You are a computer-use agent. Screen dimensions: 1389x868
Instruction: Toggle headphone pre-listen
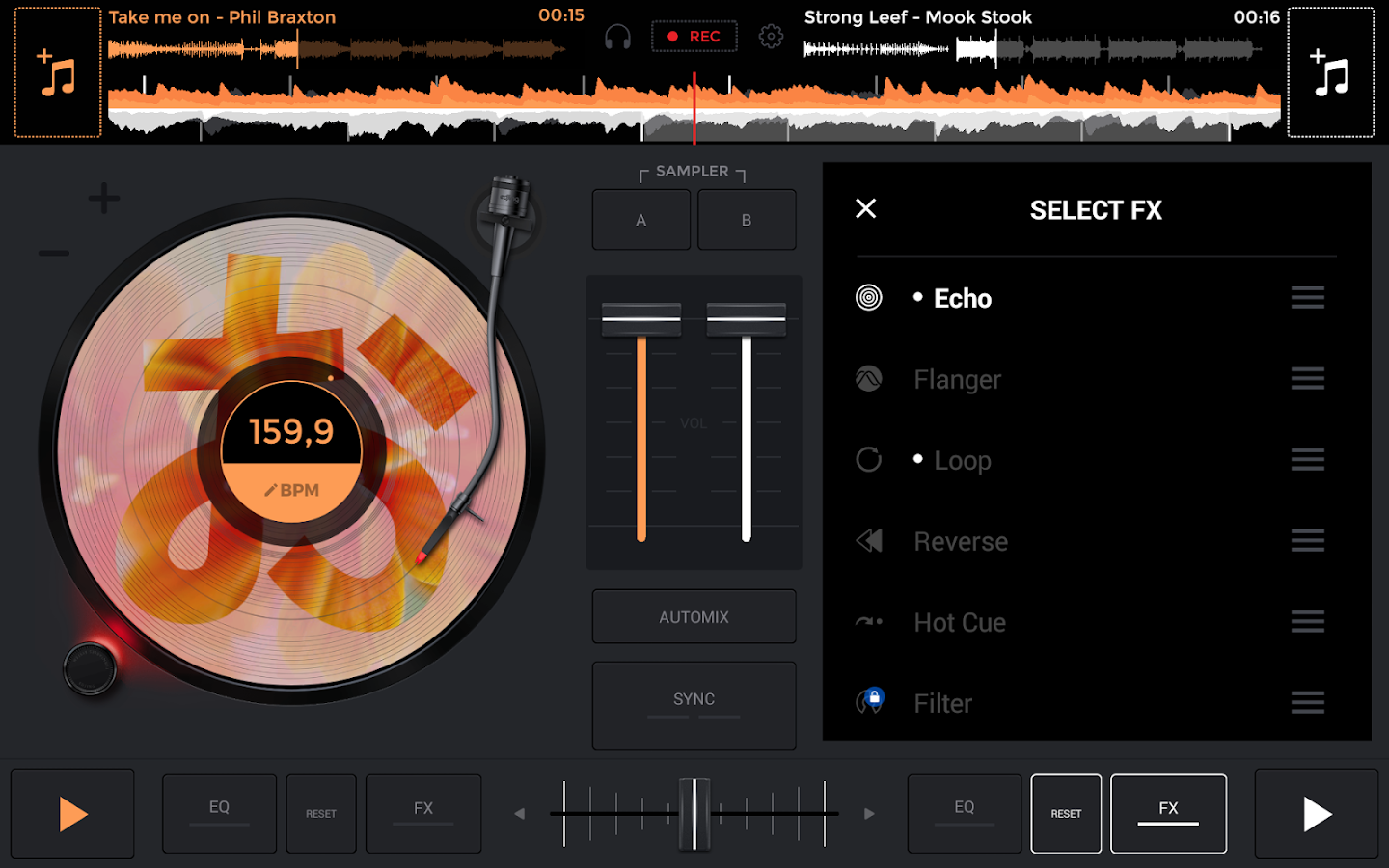[617, 37]
